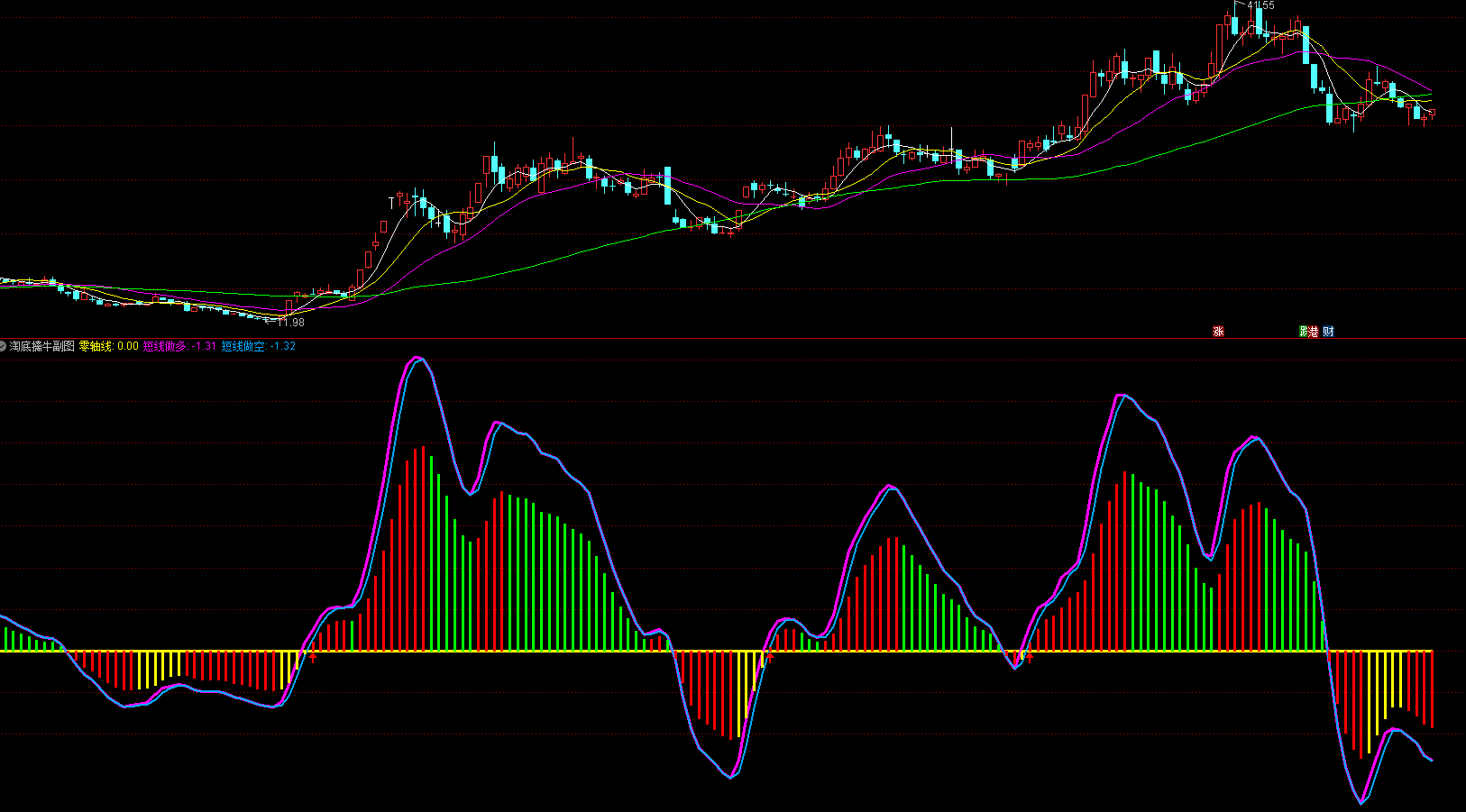
Task: Expand the low-price marker showing 11.98
Action: click(x=293, y=321)
